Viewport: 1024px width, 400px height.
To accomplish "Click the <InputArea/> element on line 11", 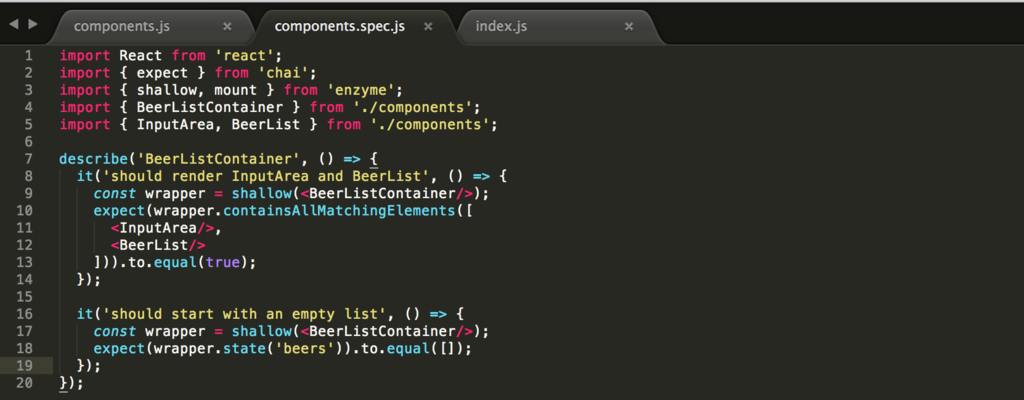I will 163,228.
